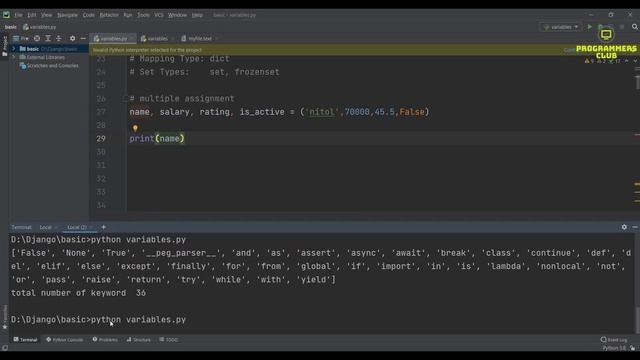Click the variables.py breadcrumb in navigation bar
The width and height of the screenshot is (640, 360).
point(40,27)
